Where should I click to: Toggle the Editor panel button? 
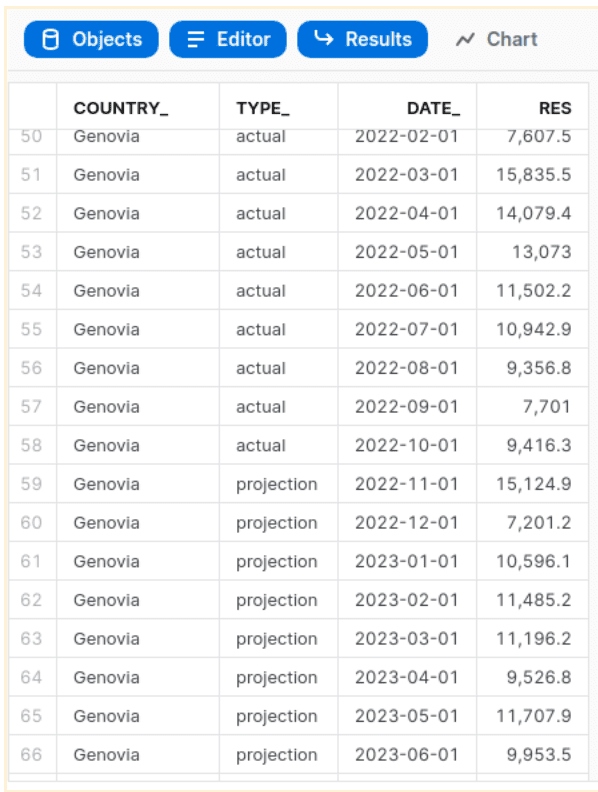tap(228, 39)
